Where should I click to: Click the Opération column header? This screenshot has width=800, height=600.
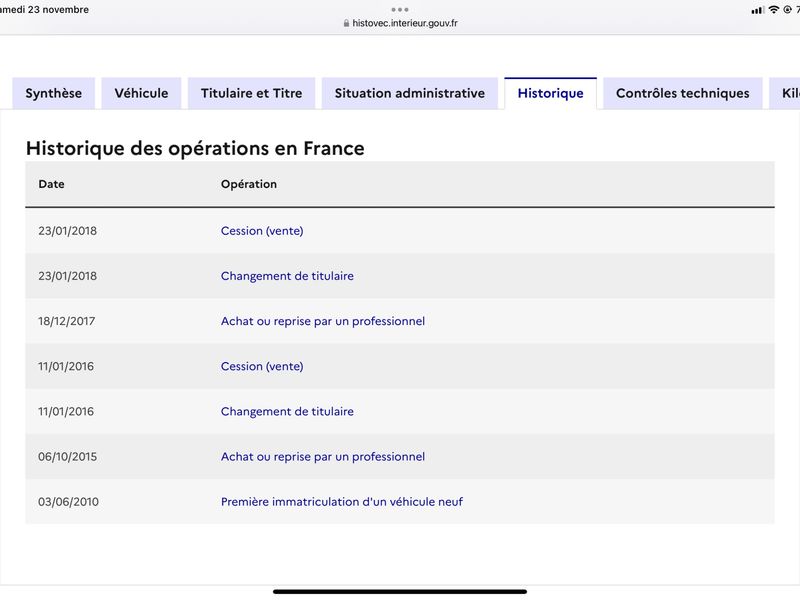coord(249,184)
